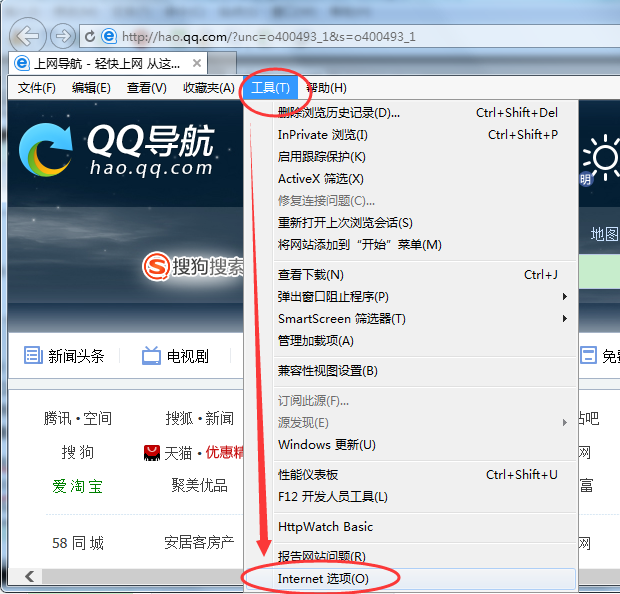The height and width of the screenshot is (594, 620).
Task: Open 兼容性视图设置(B)
Action: 327,371
